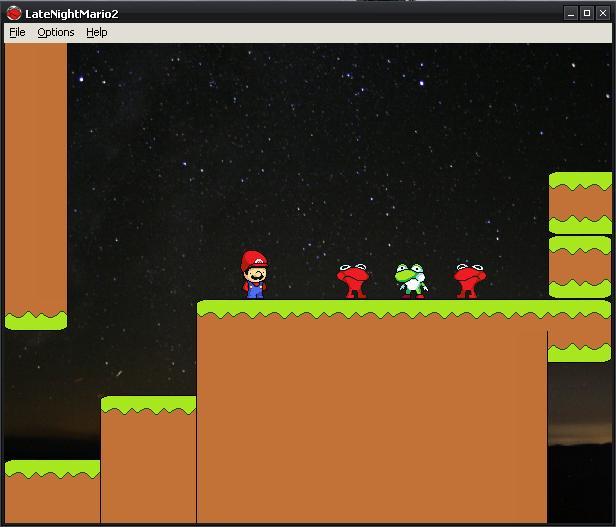This screenshot has height=527, width=616.
Task: Open the File menu
Action: click(17, 32)
